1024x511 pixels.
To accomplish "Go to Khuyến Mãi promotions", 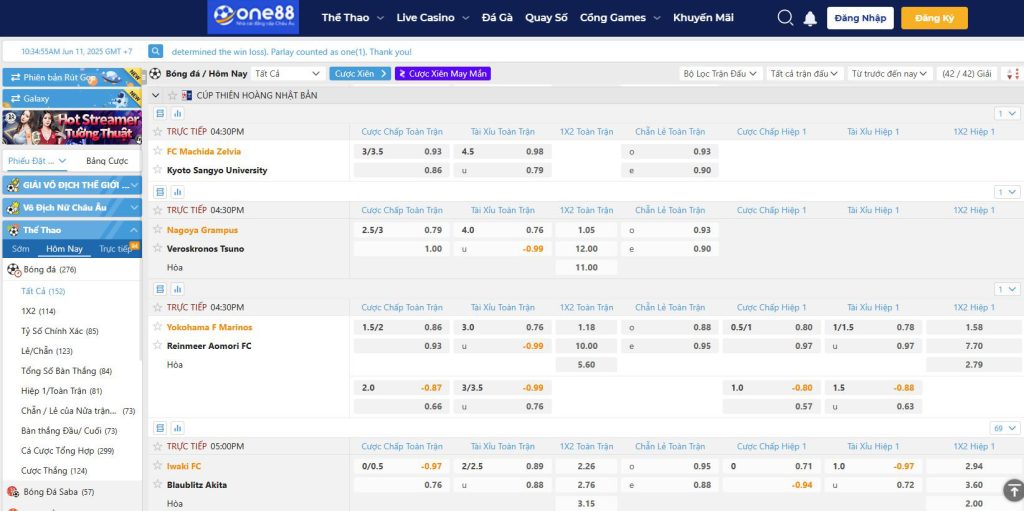I will tap(703, 18).
